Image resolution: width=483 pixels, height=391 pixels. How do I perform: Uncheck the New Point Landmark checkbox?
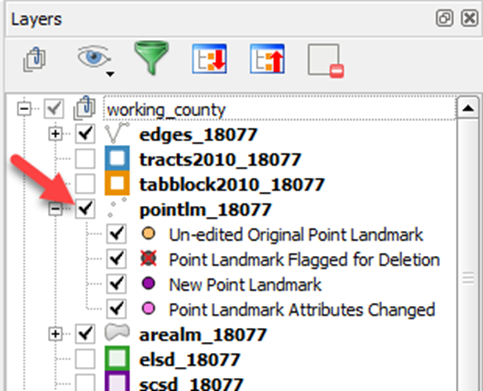click(x=117, y=284)
